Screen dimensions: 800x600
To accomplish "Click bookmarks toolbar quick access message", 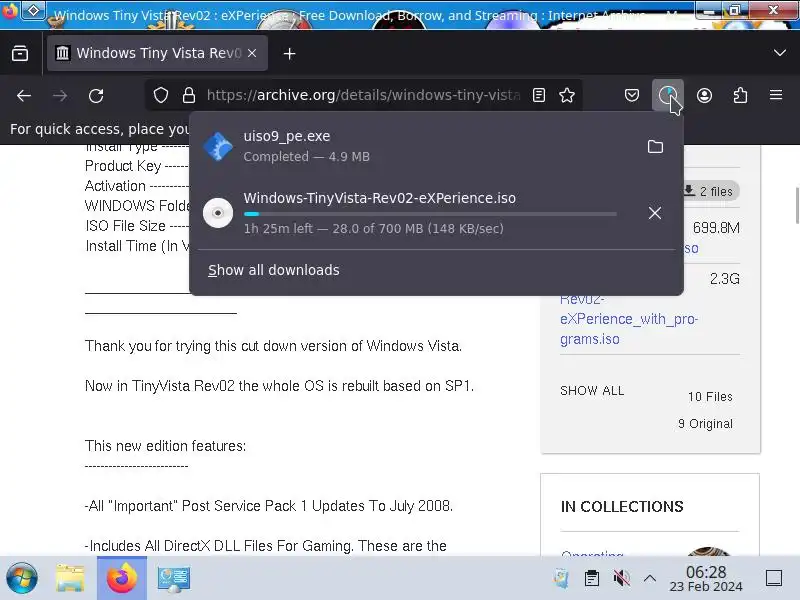I will pyautogui.click(x=99, y=129).
